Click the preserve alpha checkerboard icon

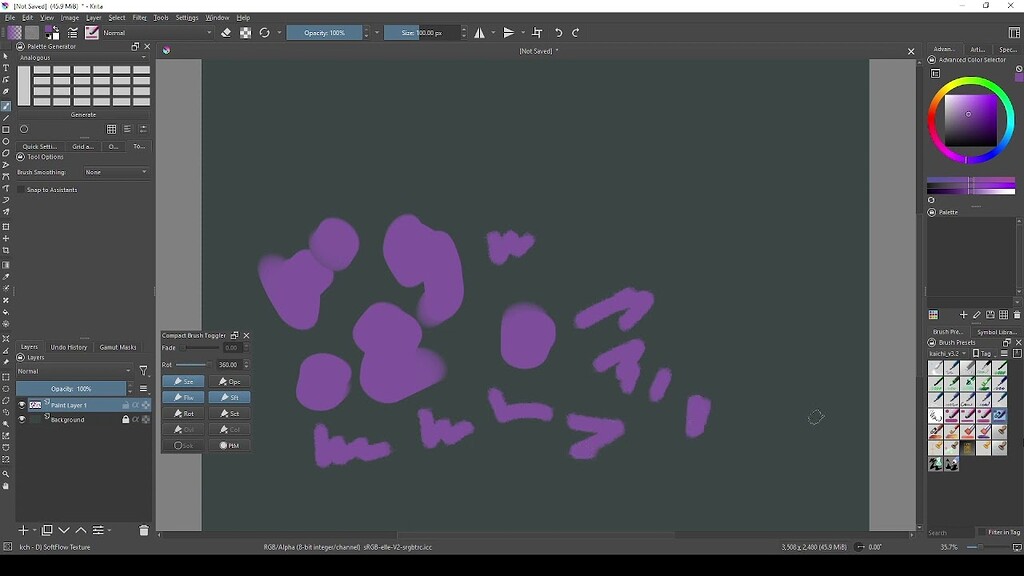point(245,33)
